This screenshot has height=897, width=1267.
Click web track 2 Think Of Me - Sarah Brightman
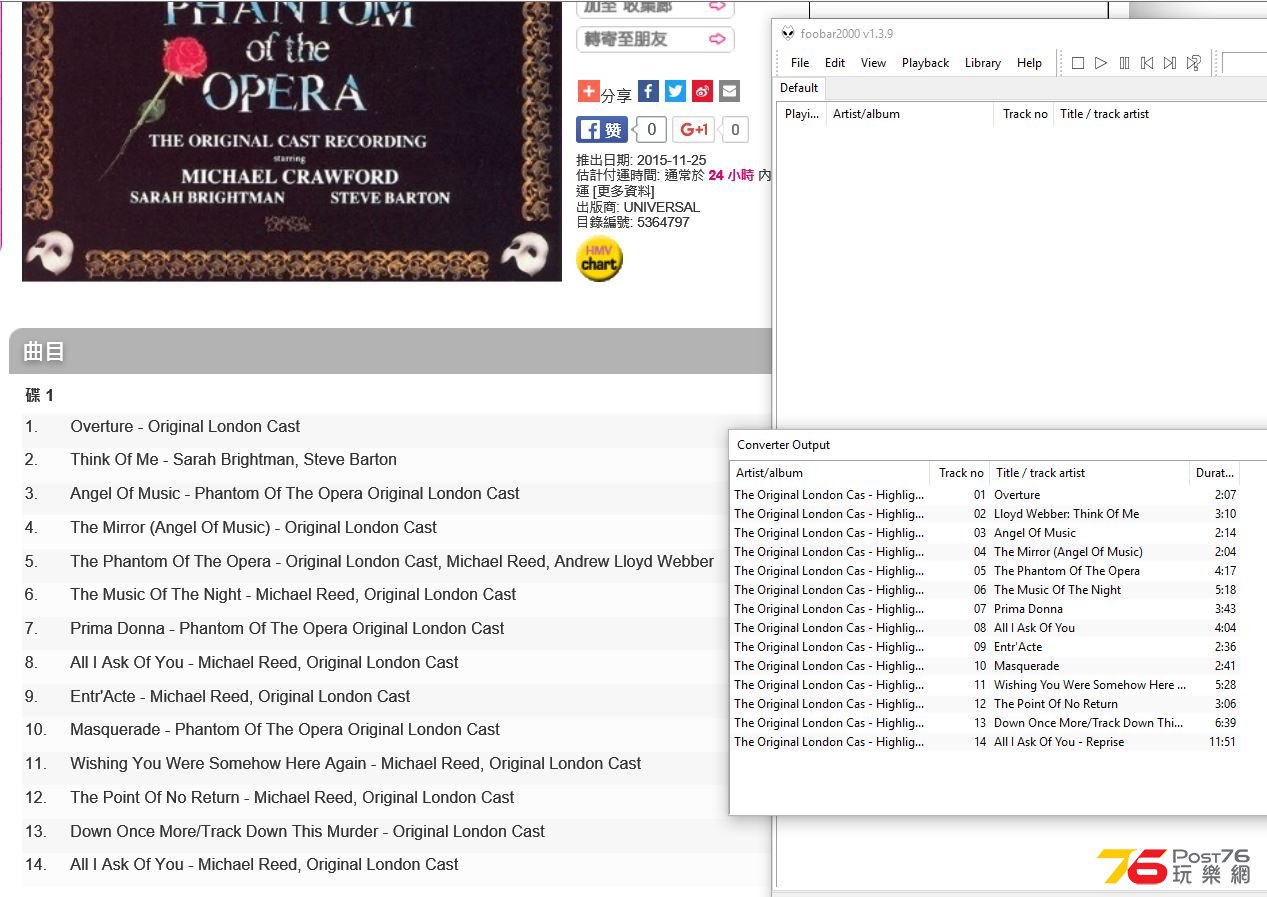233,460
